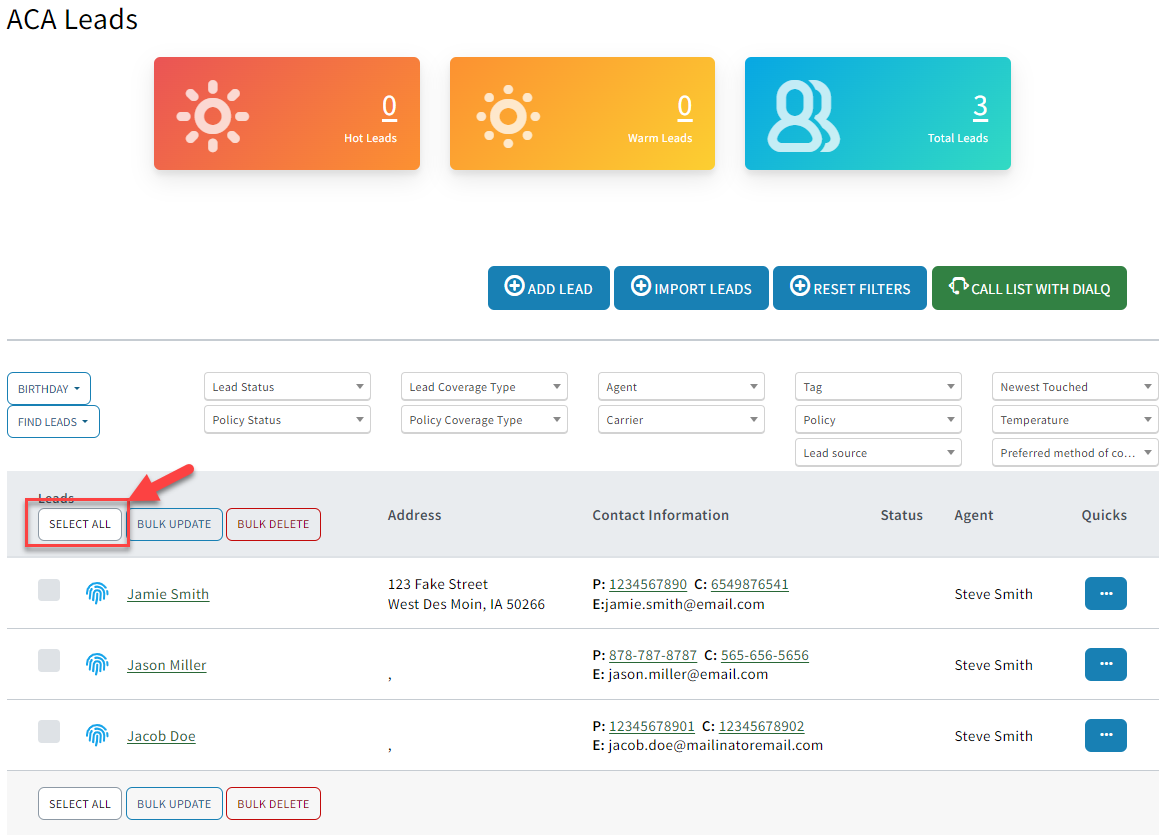The height and width of the screenshot is (835, 1168).
Task: Check the checkbox next to Jacob Doe
Action: pos(49,731)
